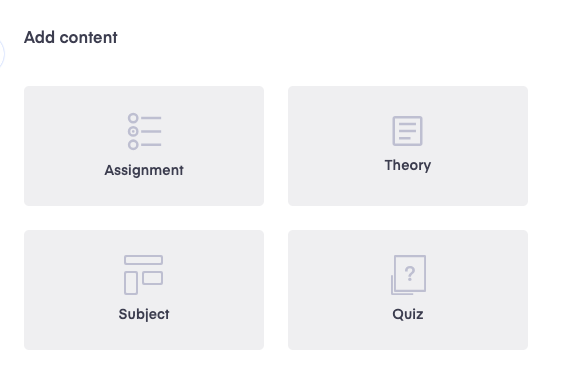
Task: Click the 'Add content' heading
Action: point(71,37)
